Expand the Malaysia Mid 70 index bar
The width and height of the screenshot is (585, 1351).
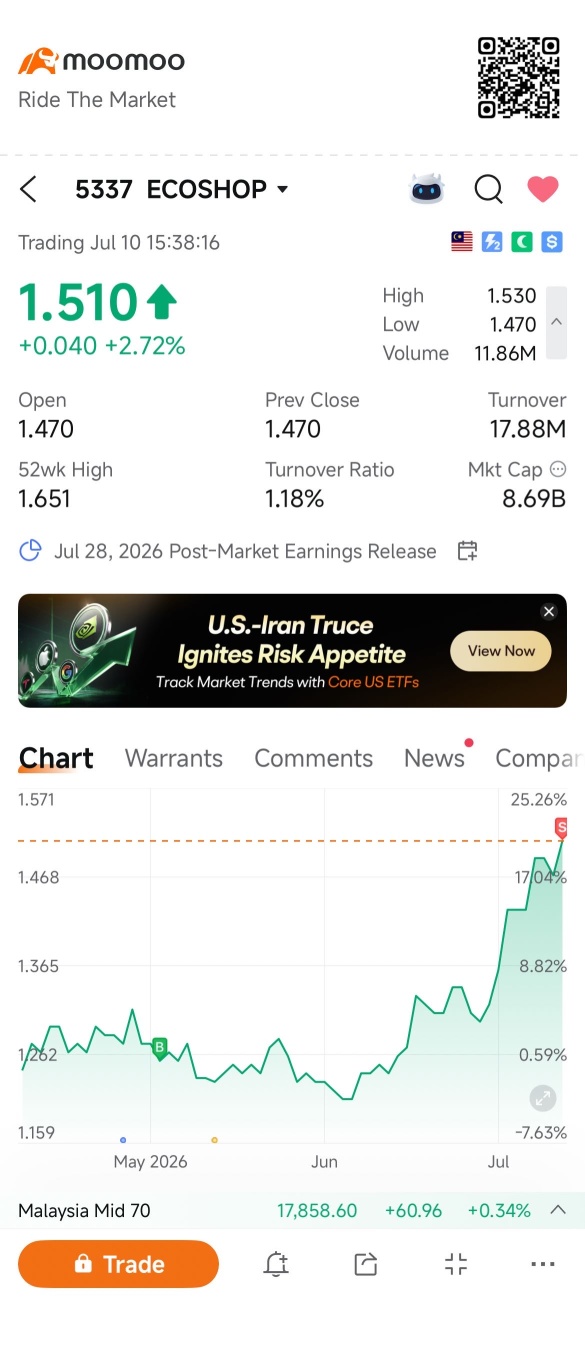coord(558,1210)
